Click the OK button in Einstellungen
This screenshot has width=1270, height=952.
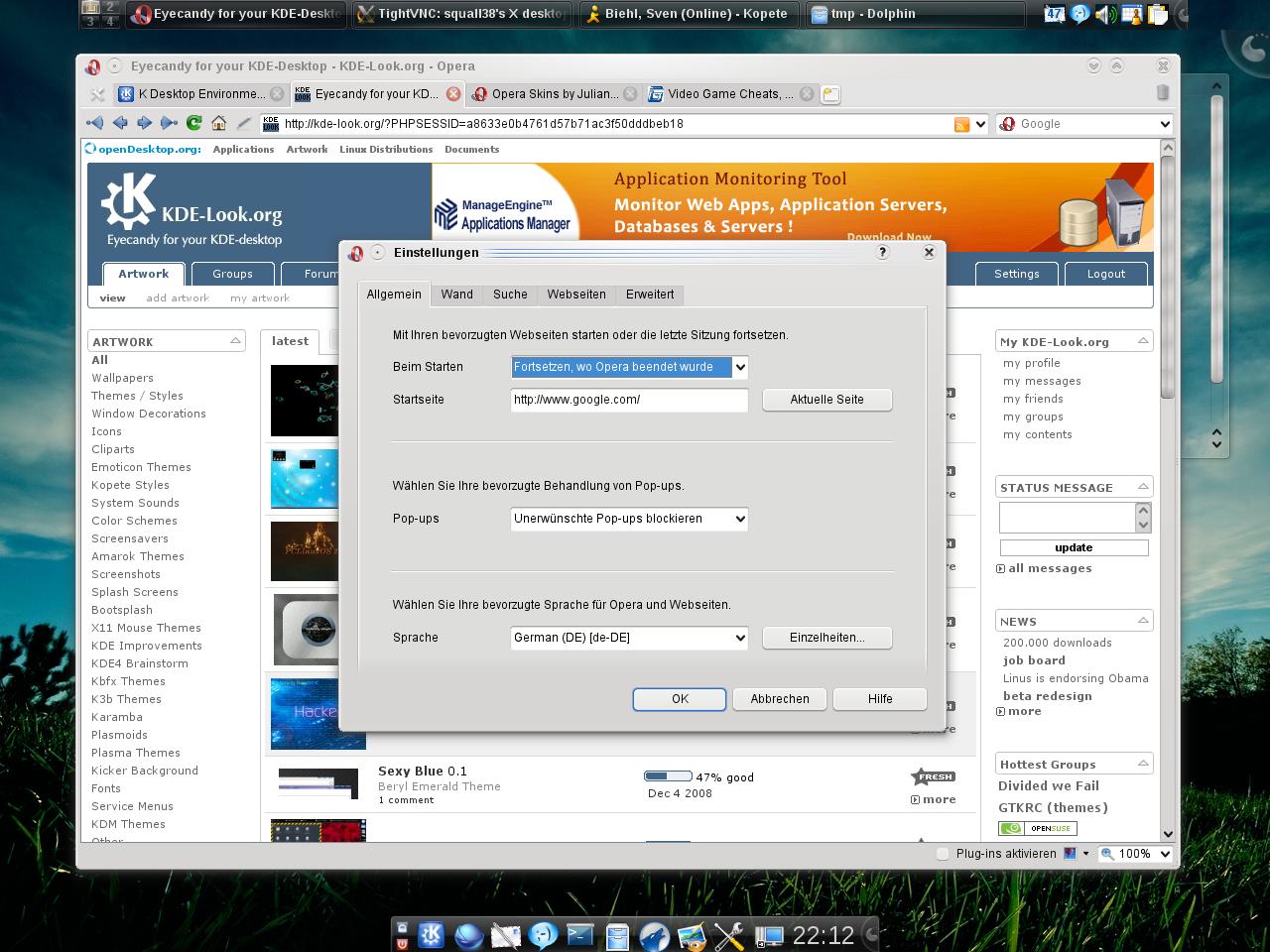tap(680, 699)
